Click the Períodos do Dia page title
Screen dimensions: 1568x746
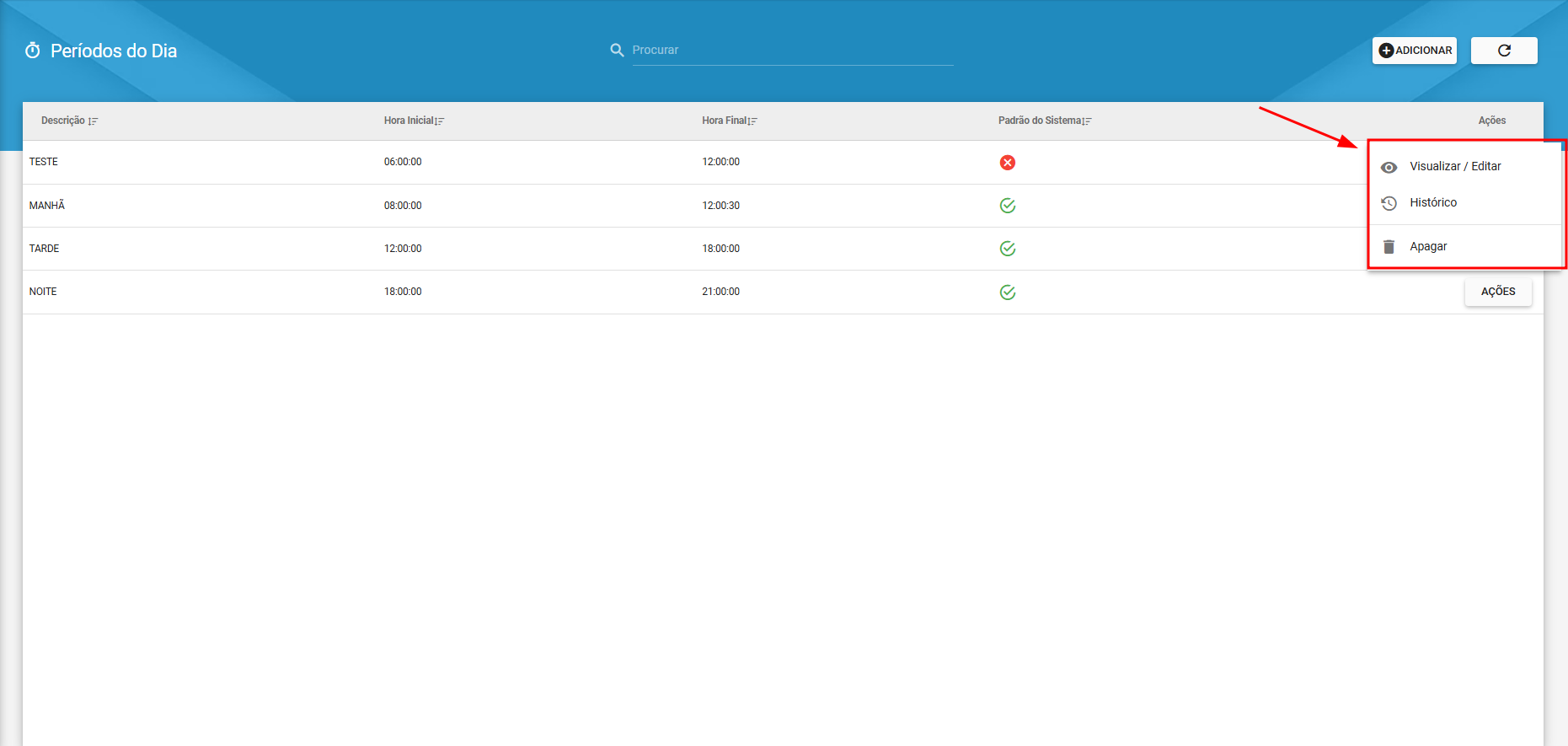[114, 51]
